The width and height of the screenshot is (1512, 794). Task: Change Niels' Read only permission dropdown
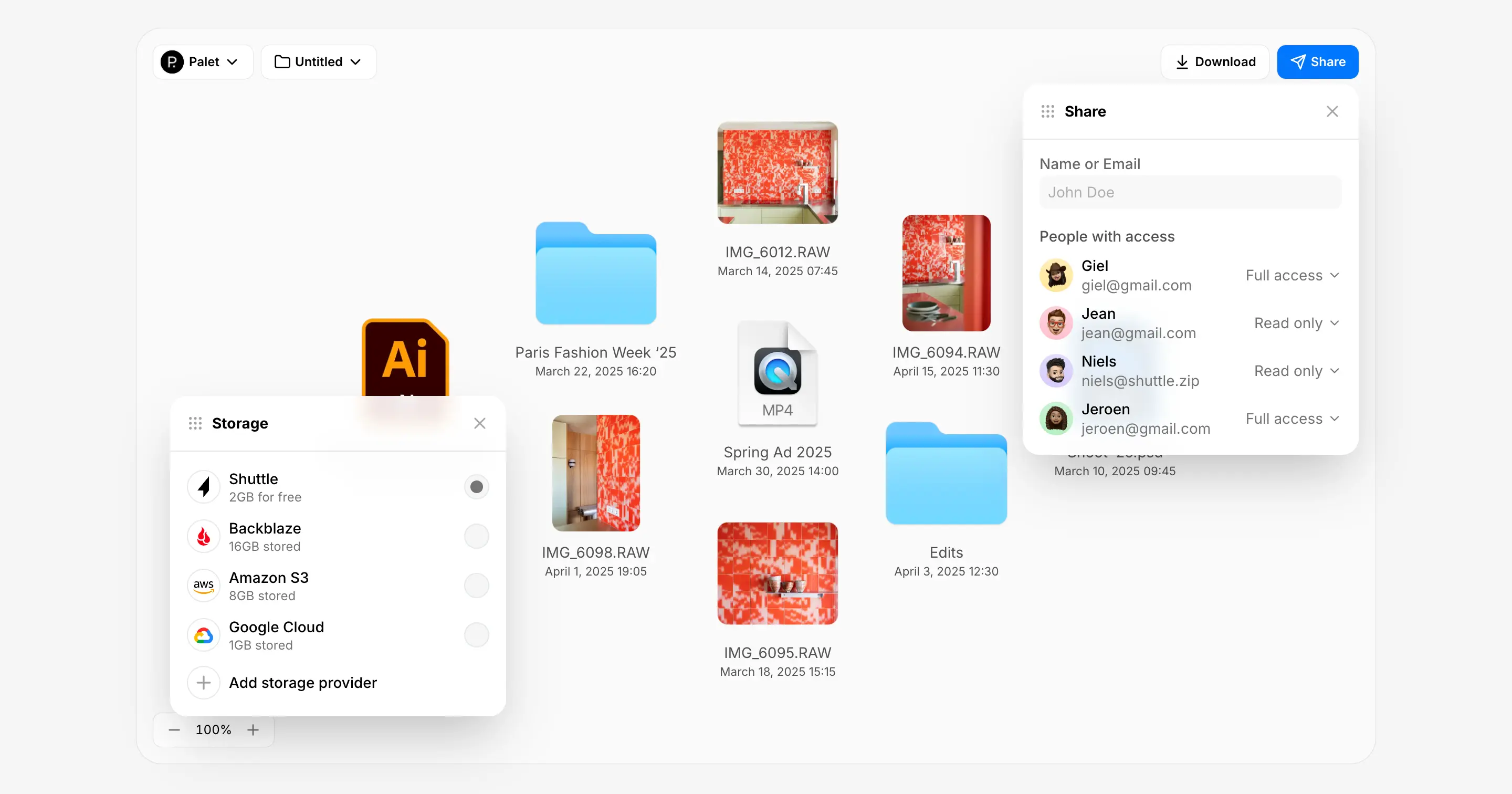1297,371
